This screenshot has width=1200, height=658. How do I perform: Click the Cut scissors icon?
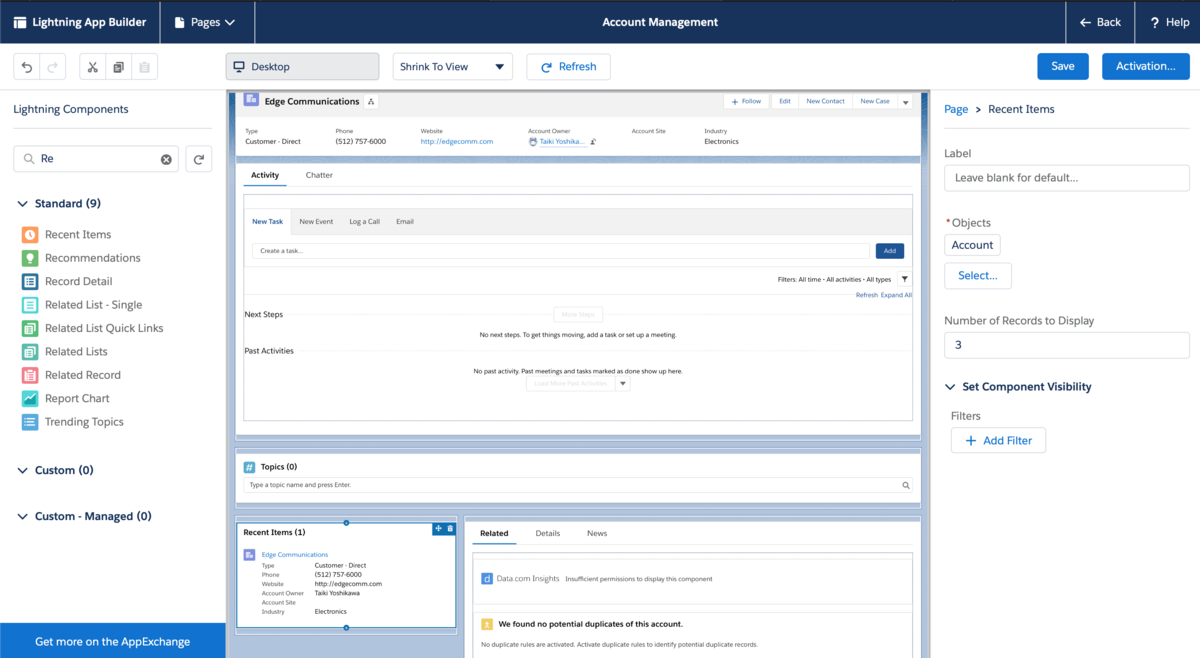93,67
